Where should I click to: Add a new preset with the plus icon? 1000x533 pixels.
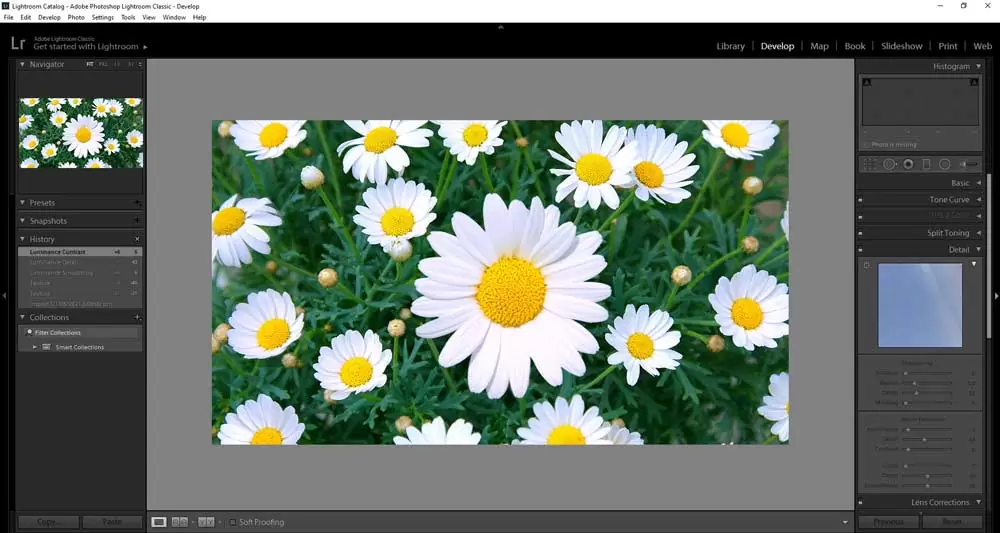137,203
